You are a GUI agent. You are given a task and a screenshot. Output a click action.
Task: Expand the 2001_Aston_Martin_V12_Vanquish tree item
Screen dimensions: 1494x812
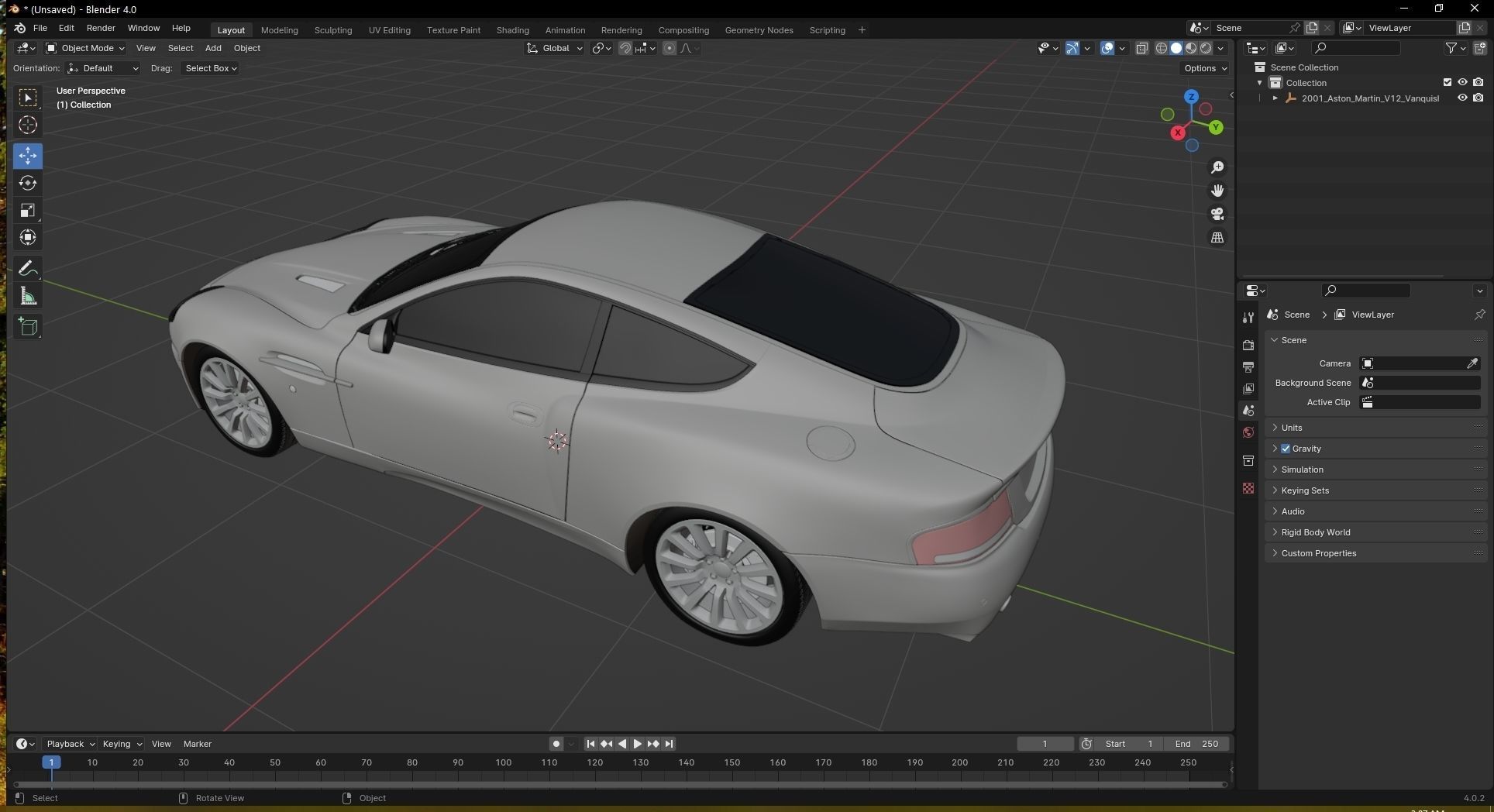pos(1275,98)
